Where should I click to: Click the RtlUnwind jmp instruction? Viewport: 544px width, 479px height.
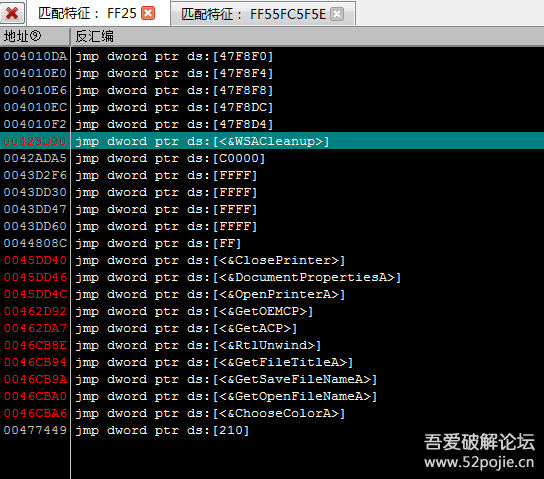tap(198, 345)
